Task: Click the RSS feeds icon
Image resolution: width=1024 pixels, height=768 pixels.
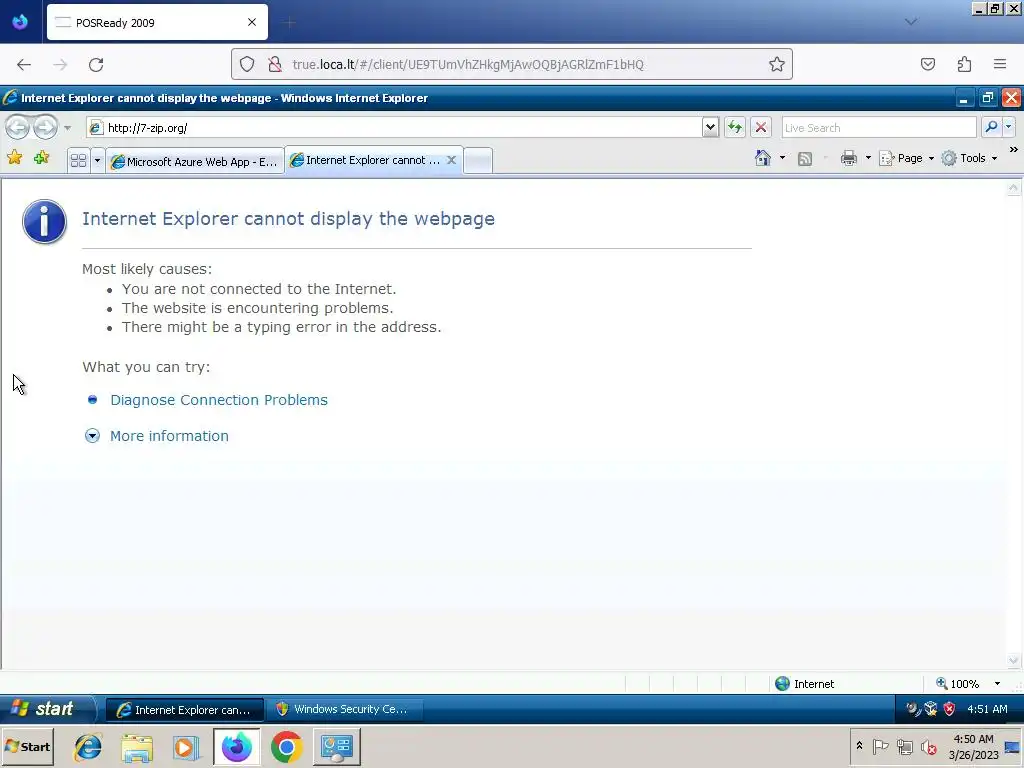Action: tap(805, 159)
